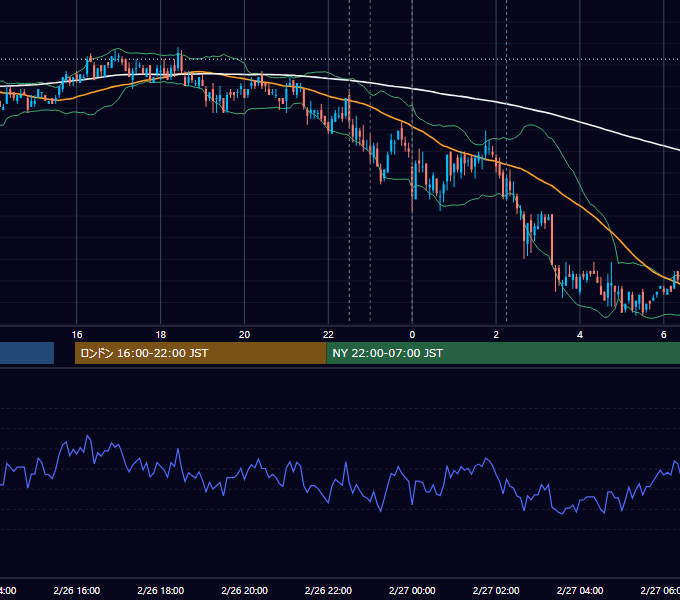The width and height of the screenshot is (680, 600).
Task: Click the 2/27 04:00 time label
Action: point(580,590)
